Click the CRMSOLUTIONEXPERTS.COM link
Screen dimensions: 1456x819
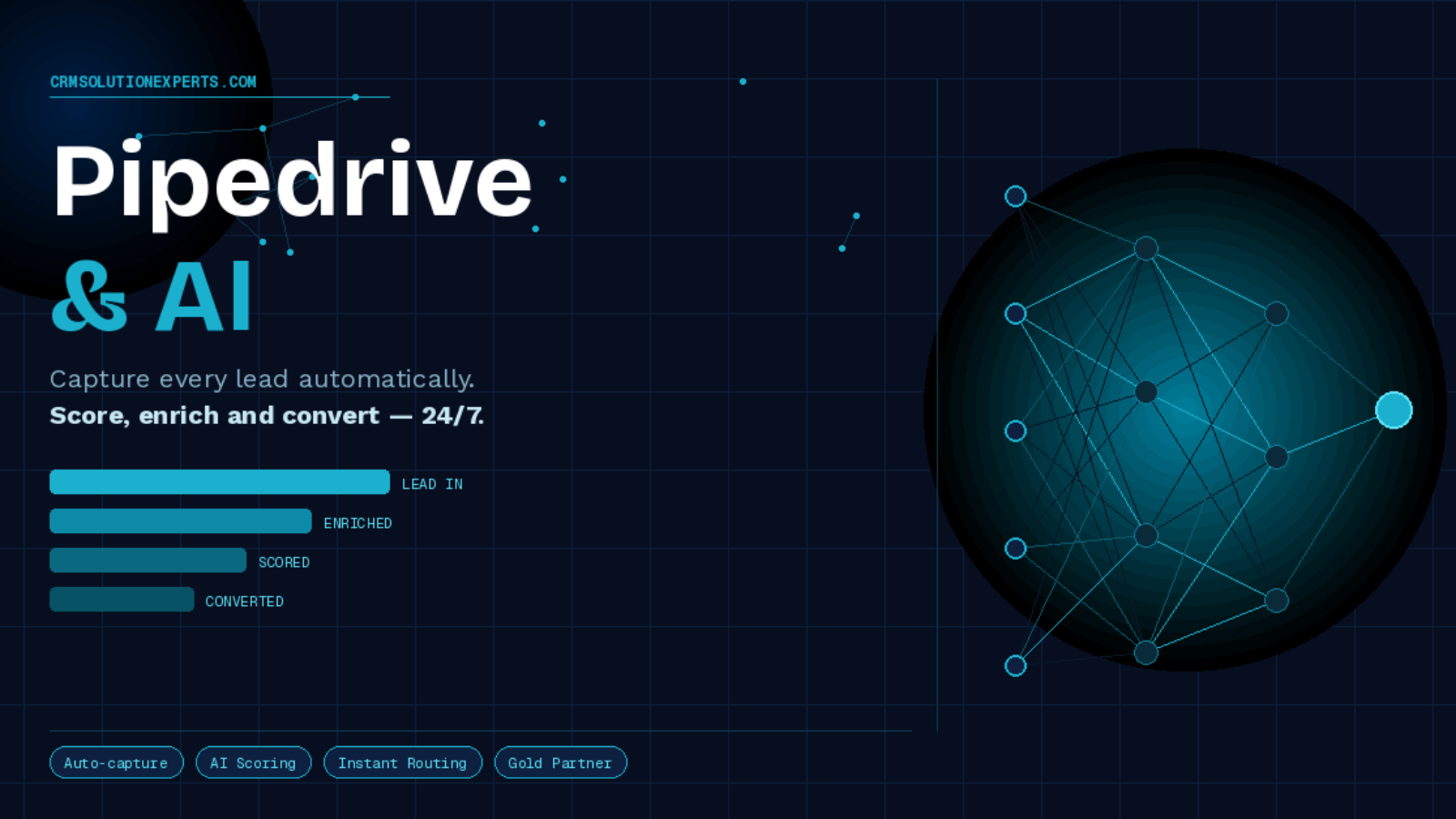tap(153, 82)
